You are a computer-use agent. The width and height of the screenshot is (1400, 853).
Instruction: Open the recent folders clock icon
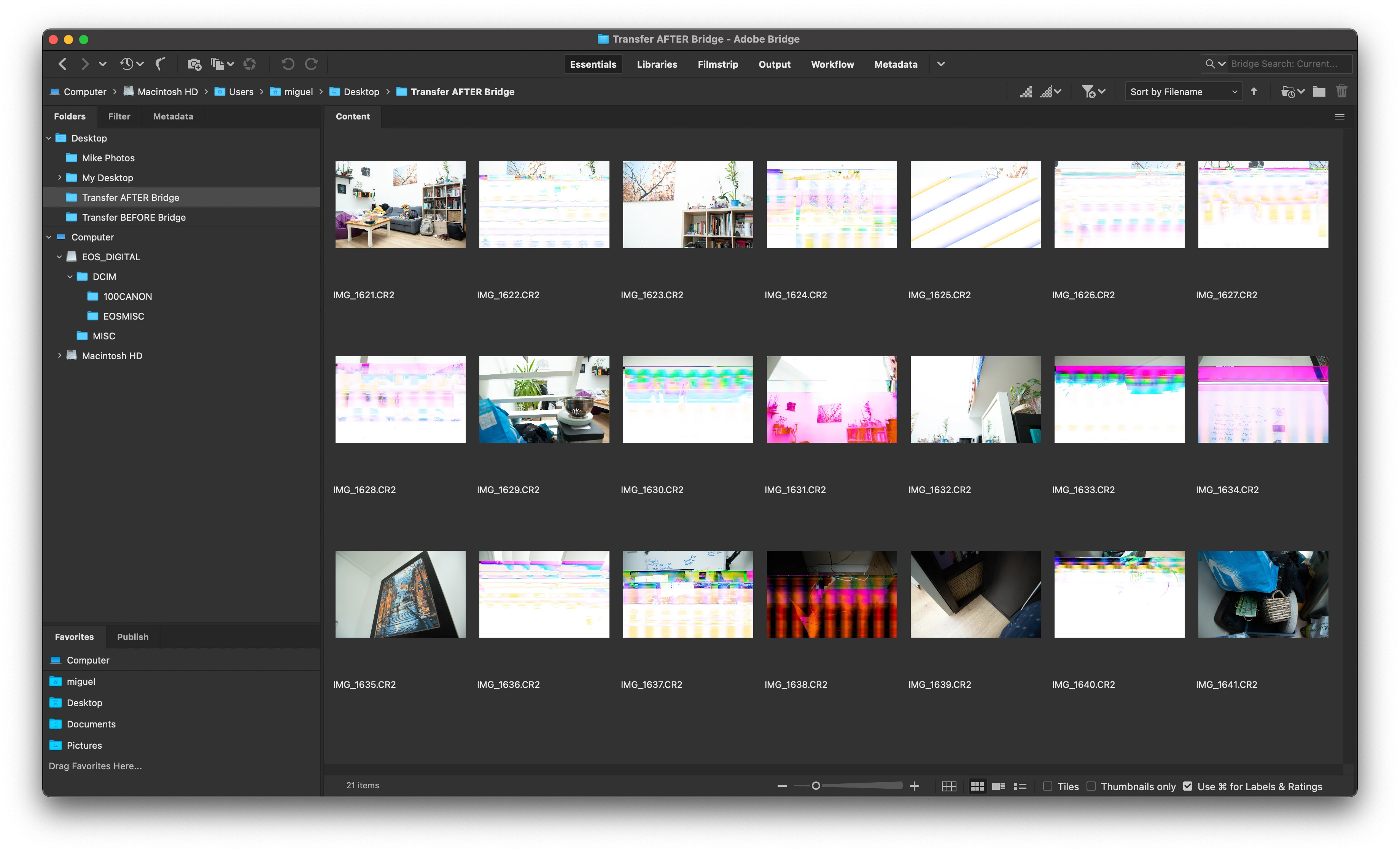1289,91
